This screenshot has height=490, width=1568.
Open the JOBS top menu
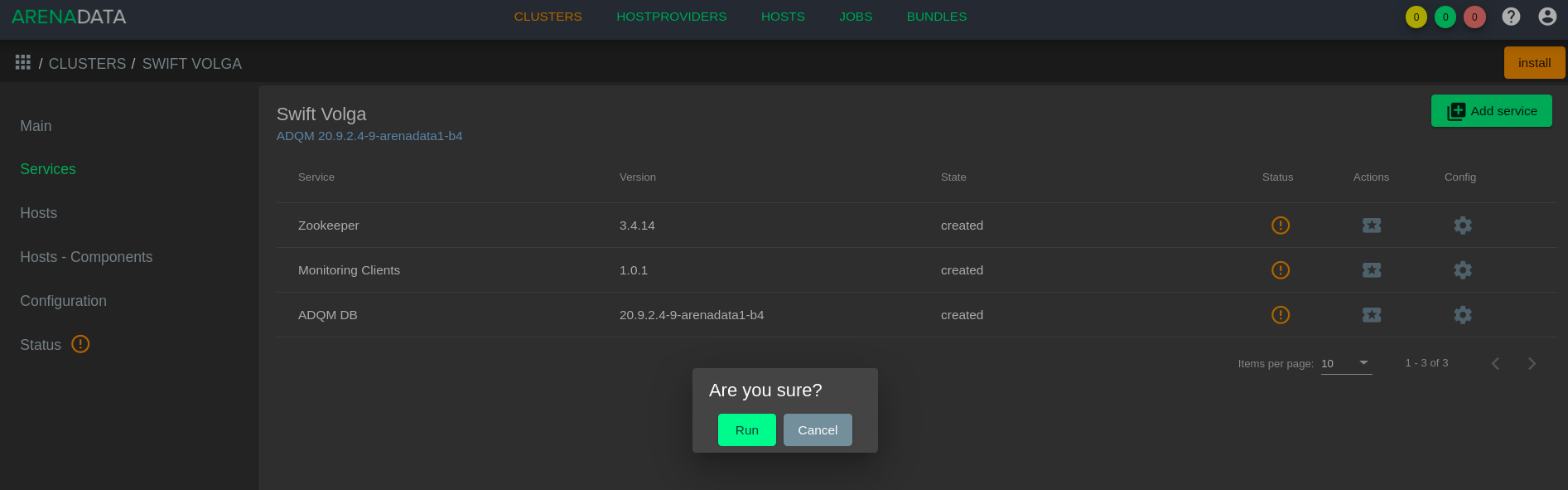(x=856, y=17)
